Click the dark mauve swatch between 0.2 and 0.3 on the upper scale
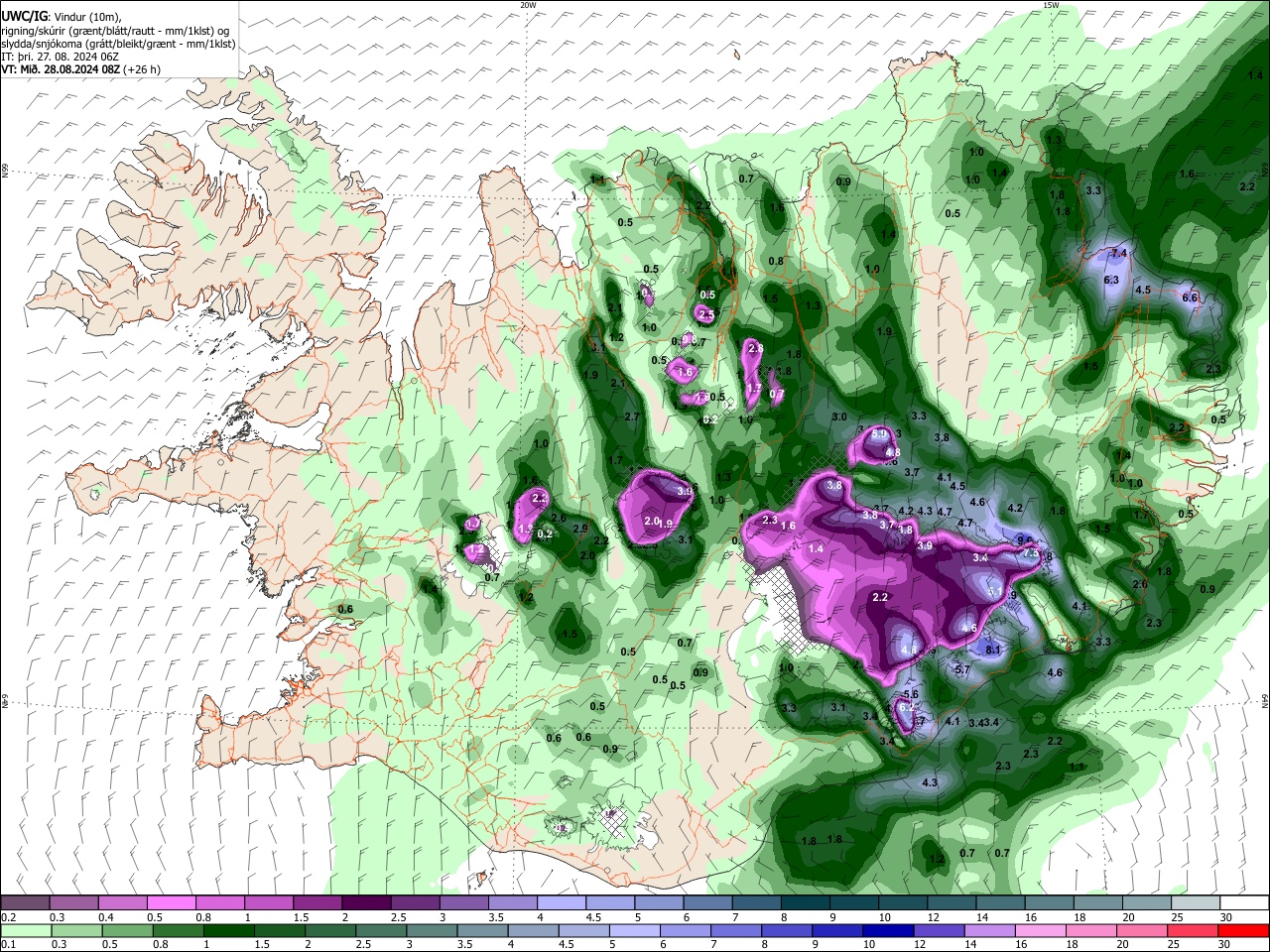 25,902
